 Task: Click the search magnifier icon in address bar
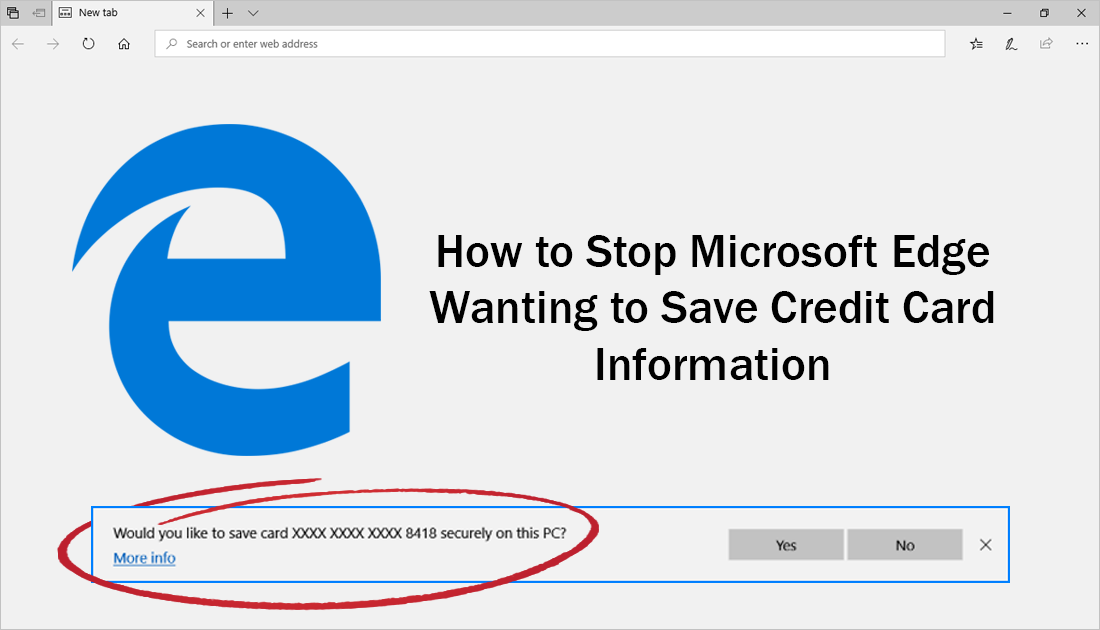coord(171,43)
